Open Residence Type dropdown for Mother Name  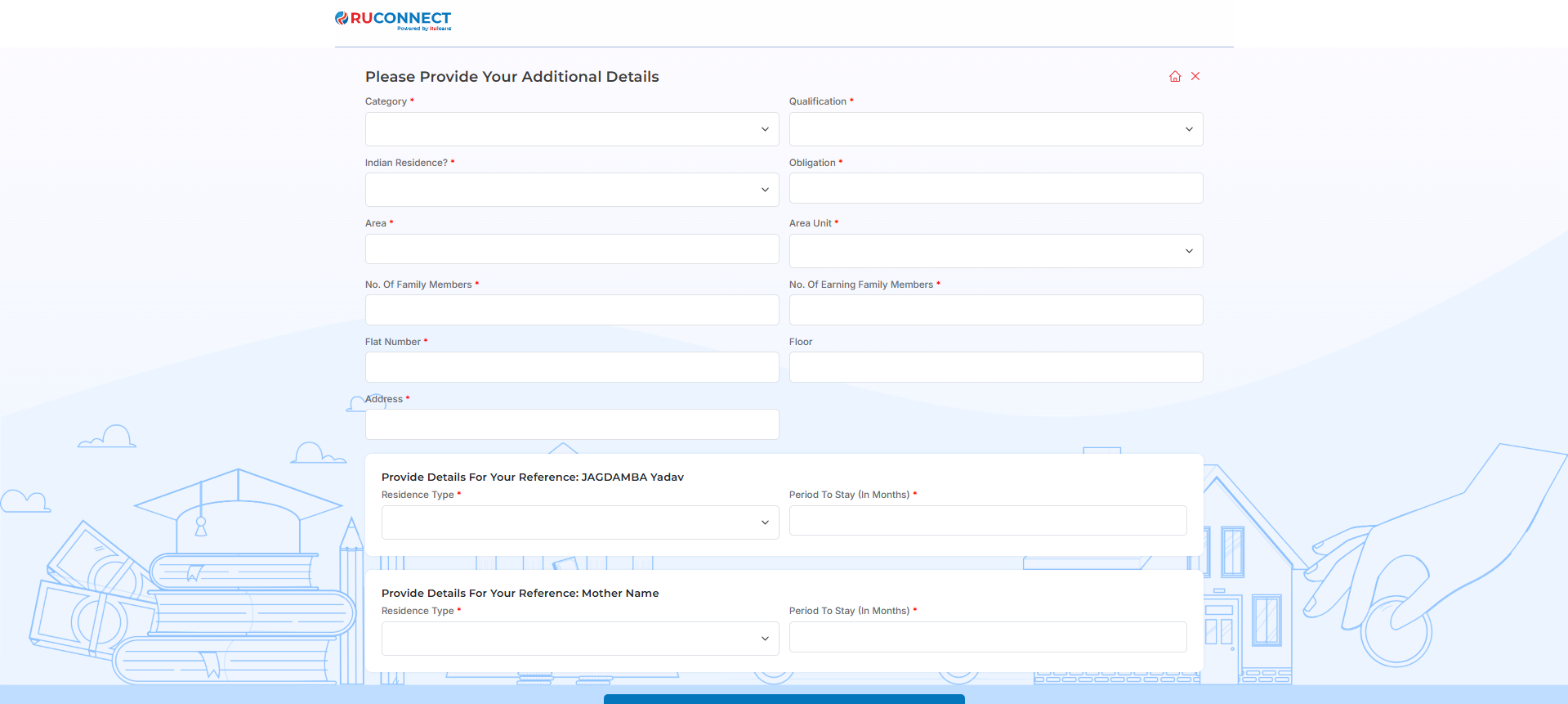[579, 639]
